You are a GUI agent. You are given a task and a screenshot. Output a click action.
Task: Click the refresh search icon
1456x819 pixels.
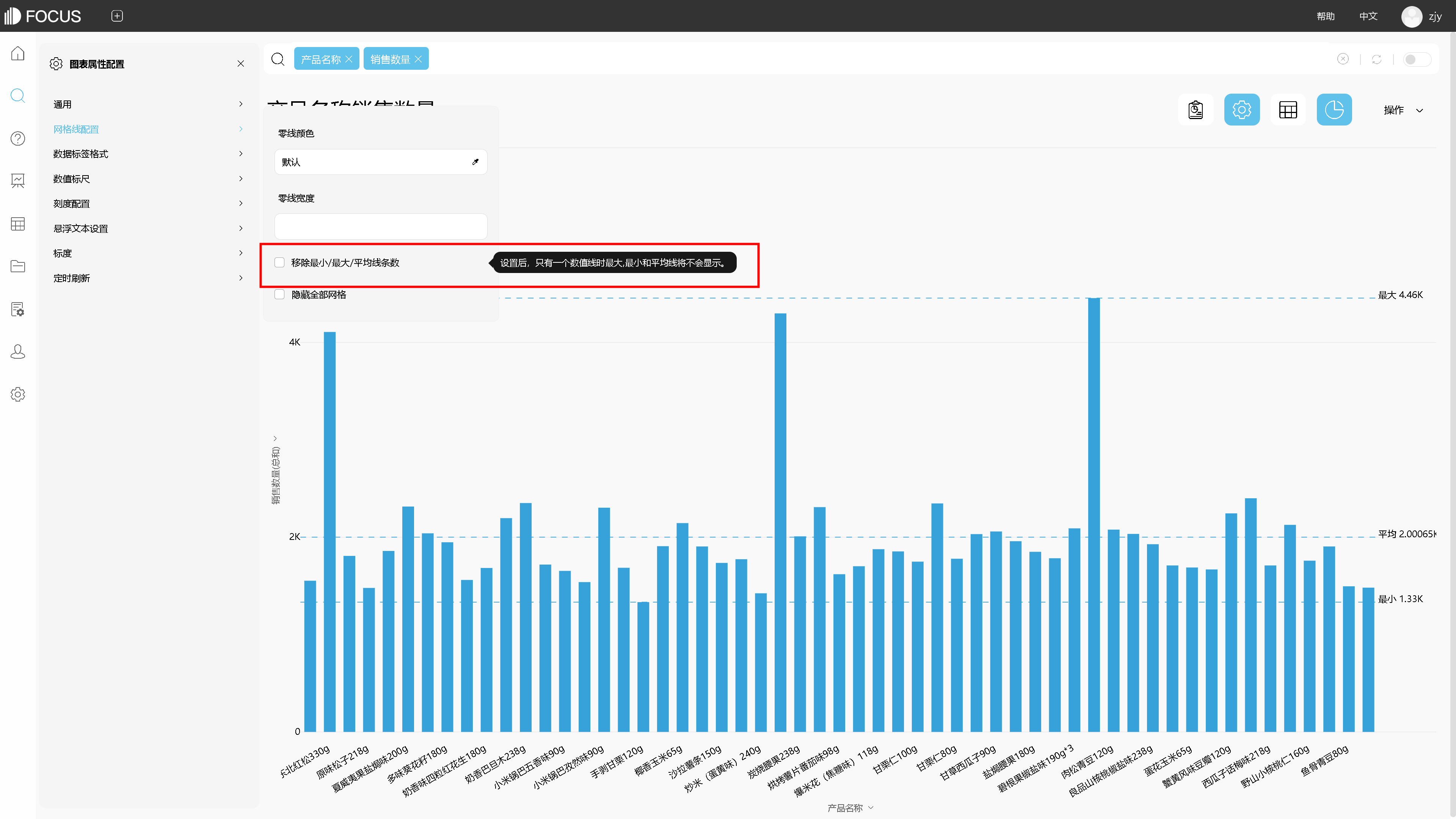point(1376,60)
